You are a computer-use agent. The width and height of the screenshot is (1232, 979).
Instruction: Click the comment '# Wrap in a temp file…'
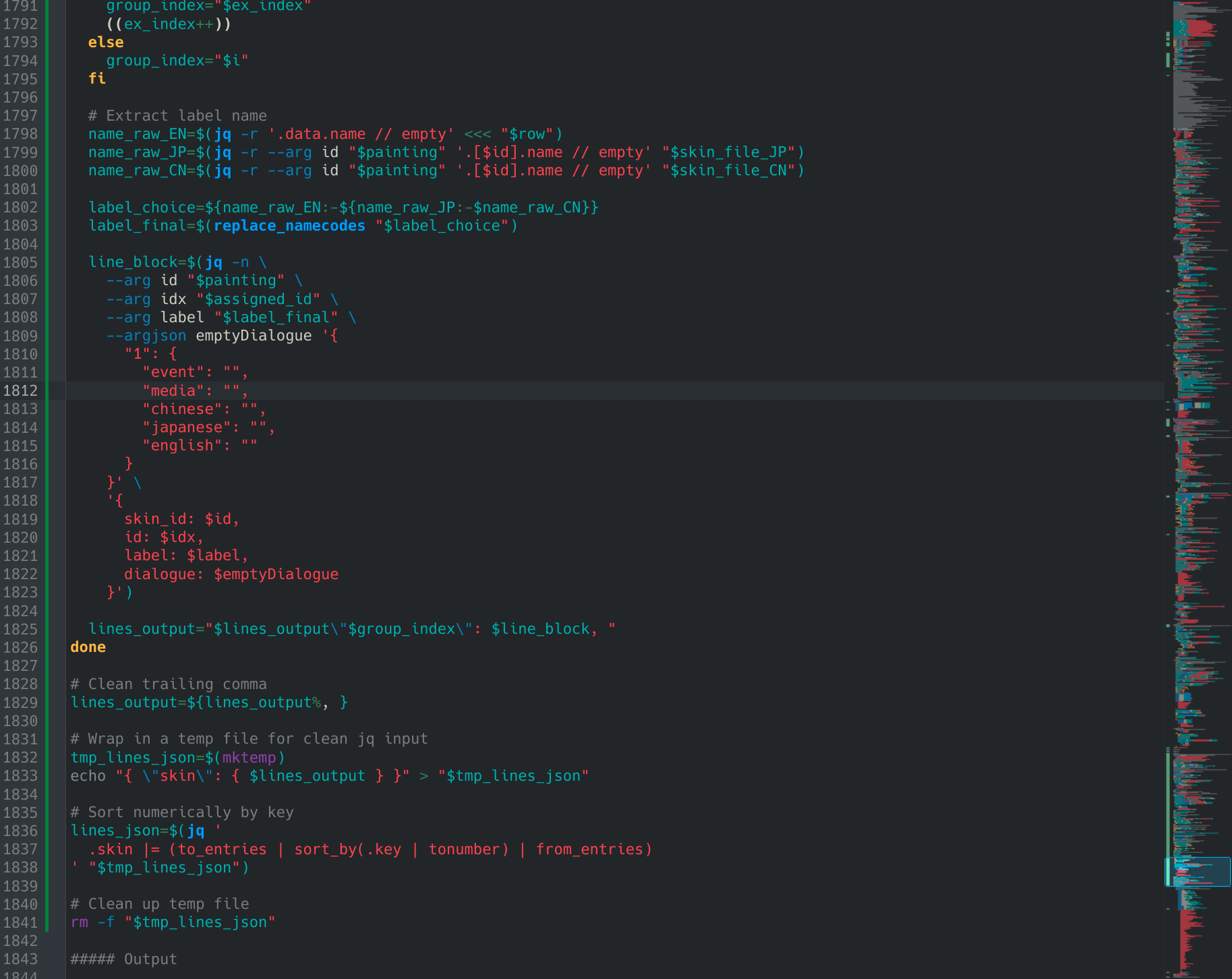250,738
